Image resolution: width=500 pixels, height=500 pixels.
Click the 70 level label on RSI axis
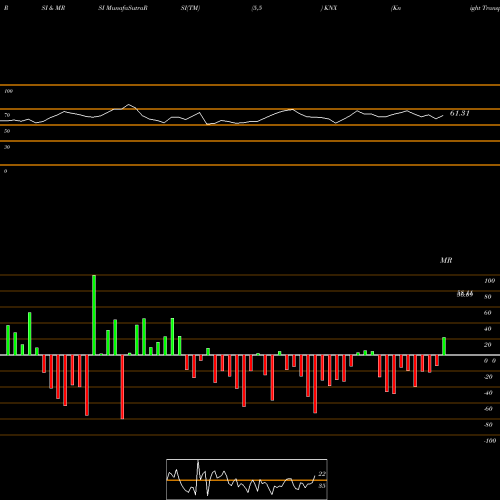tap(7, 115)
